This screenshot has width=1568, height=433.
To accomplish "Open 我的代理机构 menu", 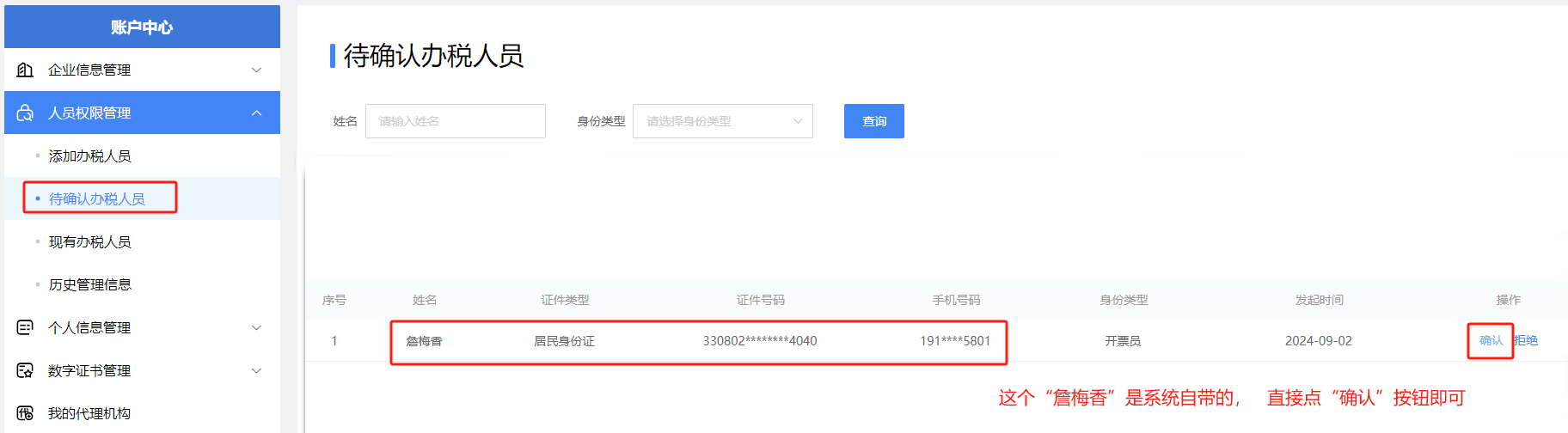I will click(142, 413).
